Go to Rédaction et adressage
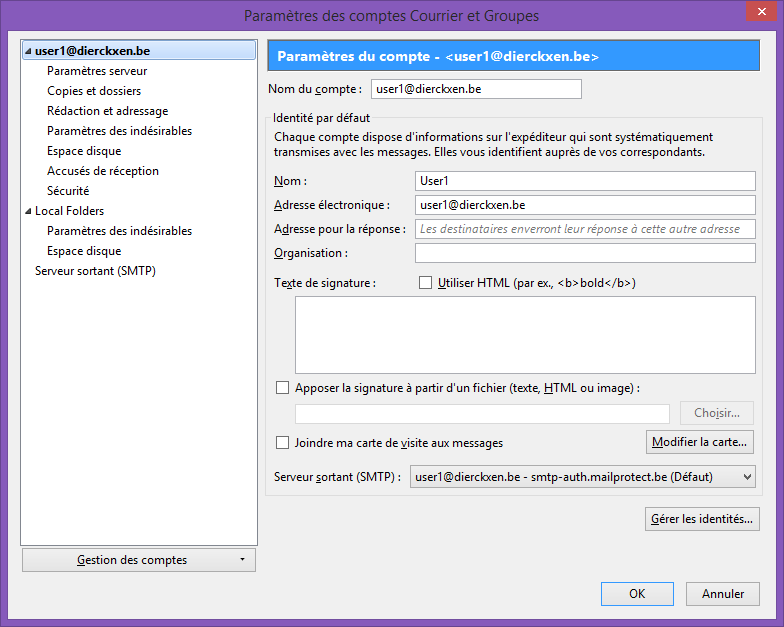The width and height of the screenshot is (784, 627). pyautogui.click(x=107, y=111)
